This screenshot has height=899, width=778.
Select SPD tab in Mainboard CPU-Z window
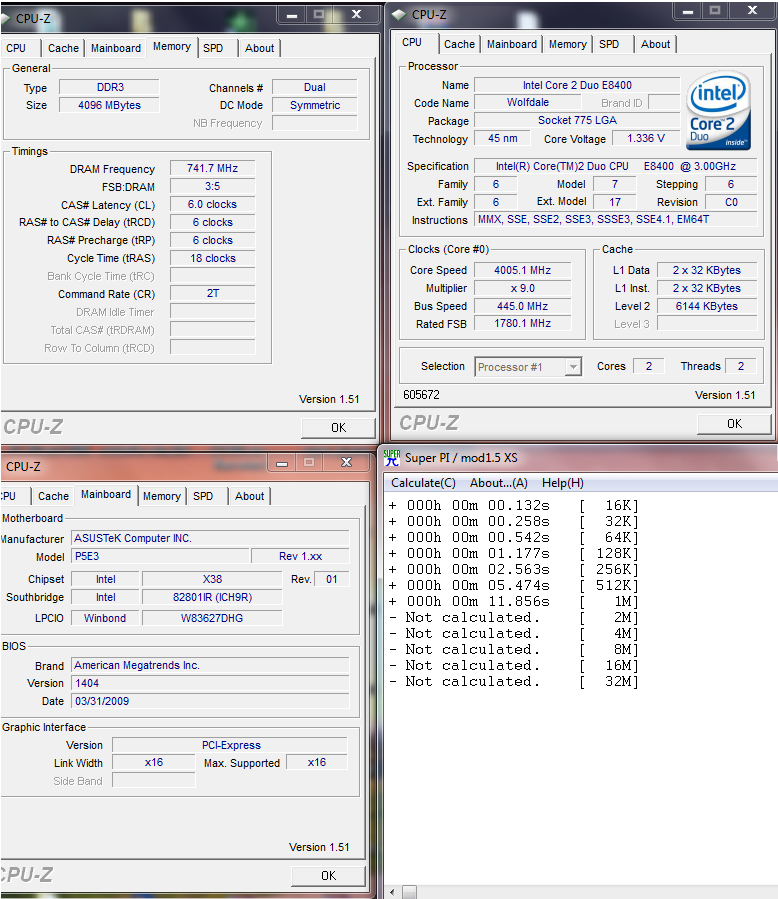[203, 496]
